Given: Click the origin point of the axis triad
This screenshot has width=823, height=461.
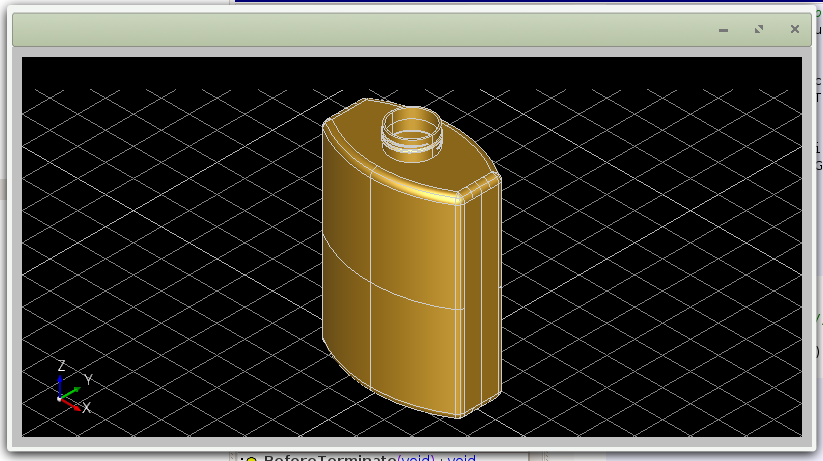Looking at the screenshot, I should [60, 399].
